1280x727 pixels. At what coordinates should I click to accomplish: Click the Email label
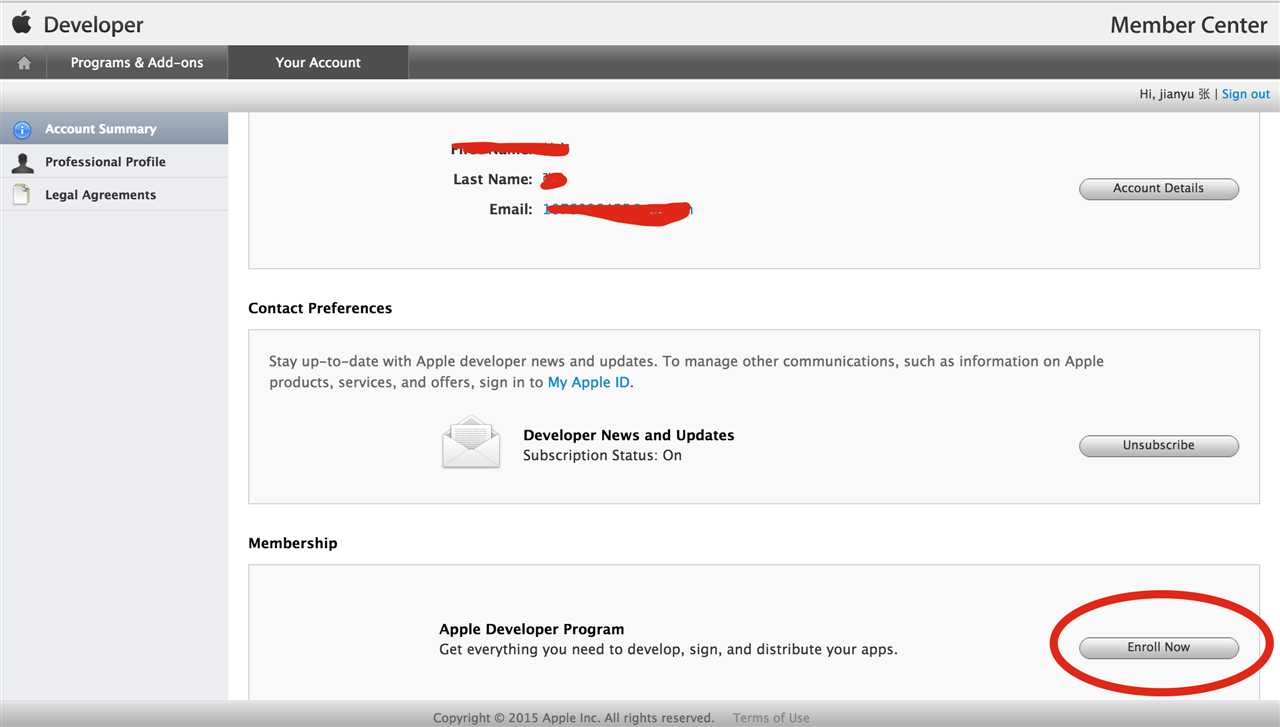click(511, 209)
